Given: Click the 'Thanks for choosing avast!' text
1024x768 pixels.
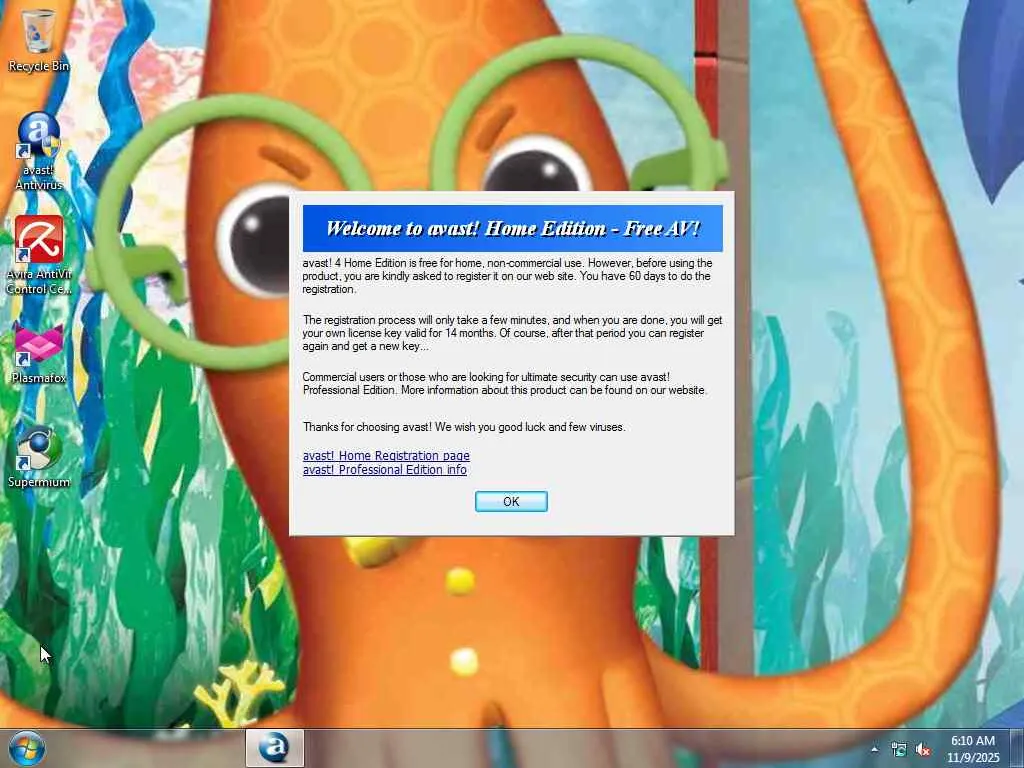Looking at the screenshot, I should 464,427.
